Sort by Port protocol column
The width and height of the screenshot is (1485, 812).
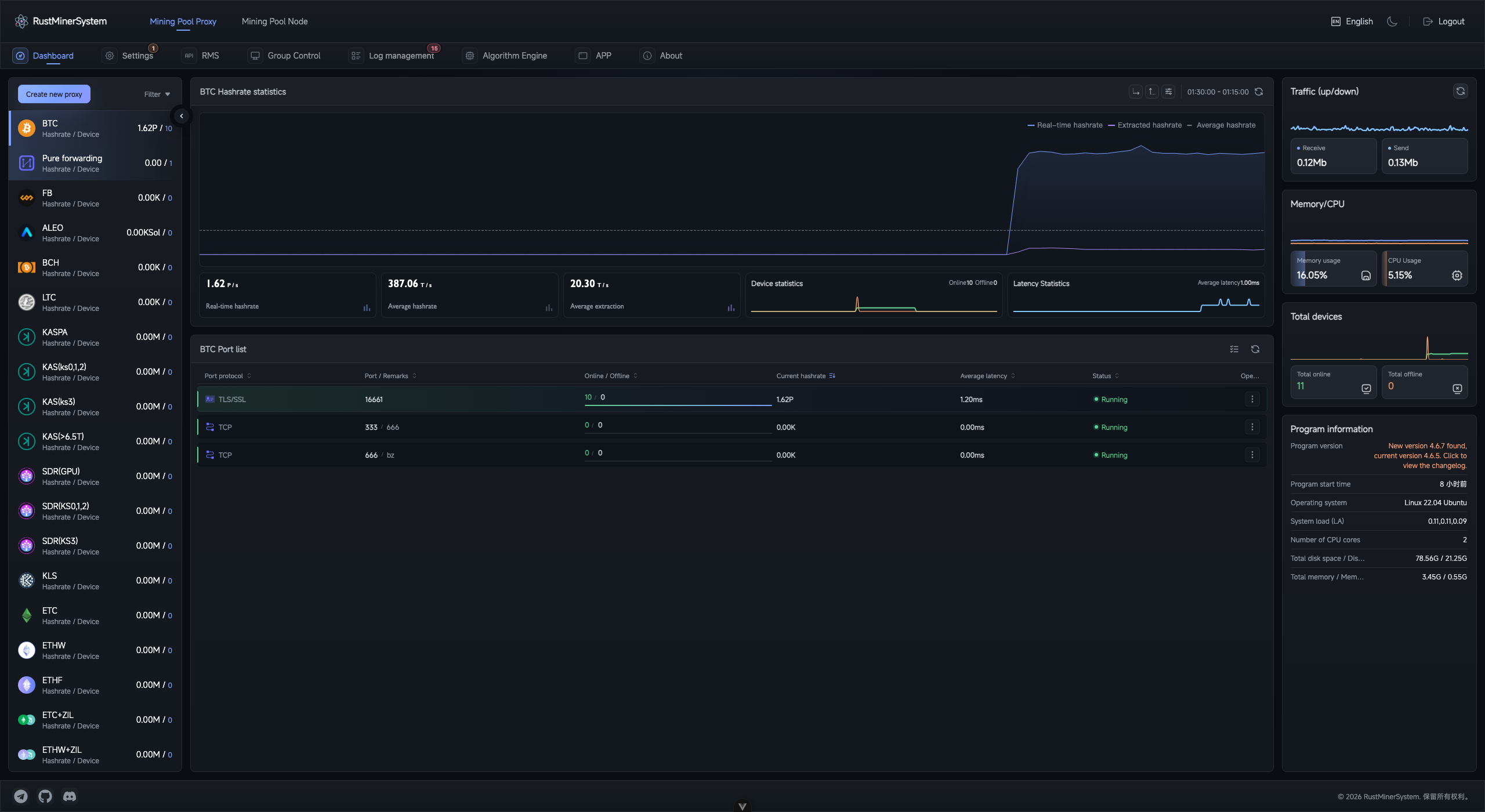pyautogui.click(x=228, y=376)
